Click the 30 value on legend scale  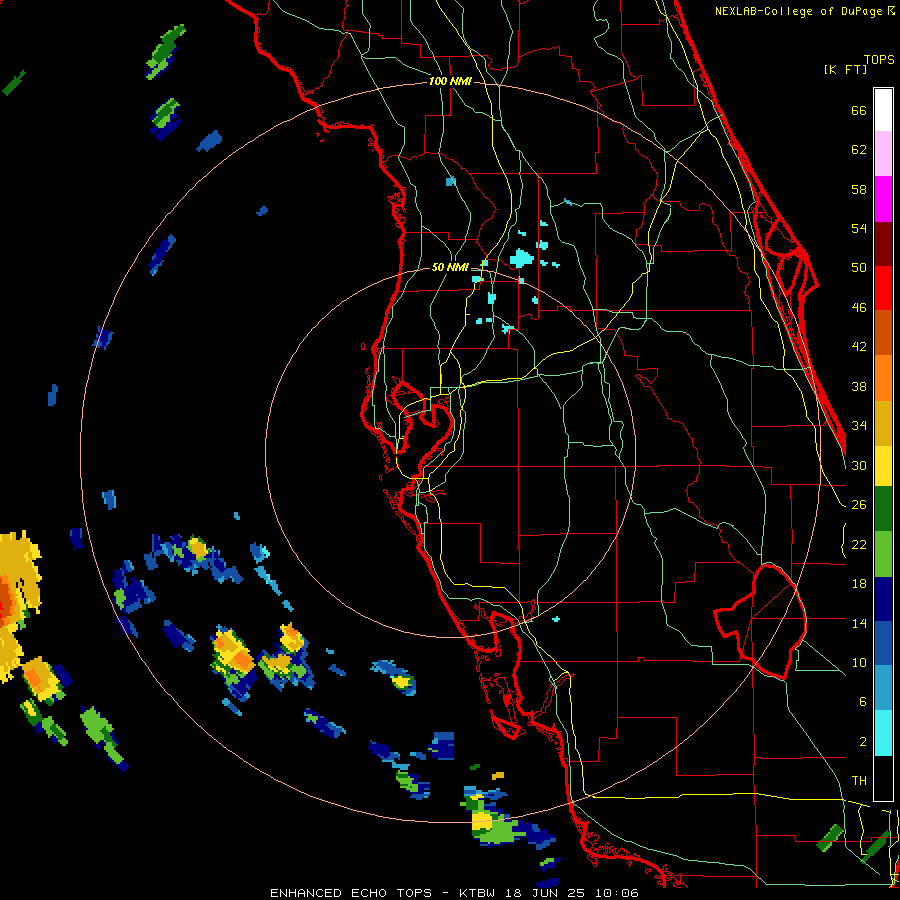tap(859, 465)
